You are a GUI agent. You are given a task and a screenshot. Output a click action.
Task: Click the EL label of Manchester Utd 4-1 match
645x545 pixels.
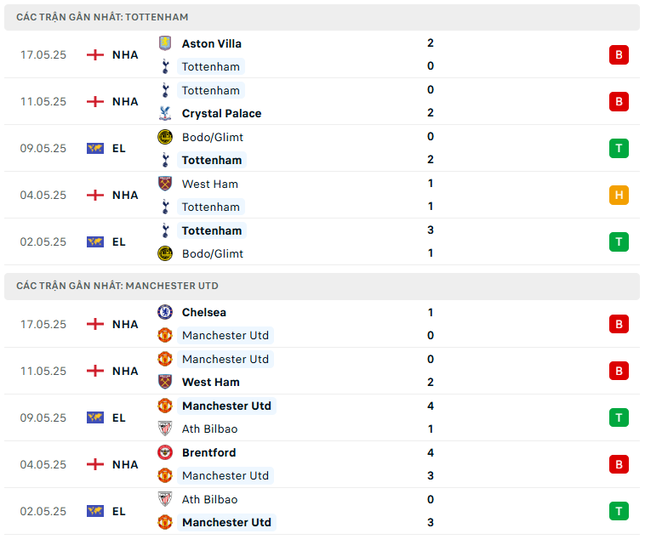[119, 418]
